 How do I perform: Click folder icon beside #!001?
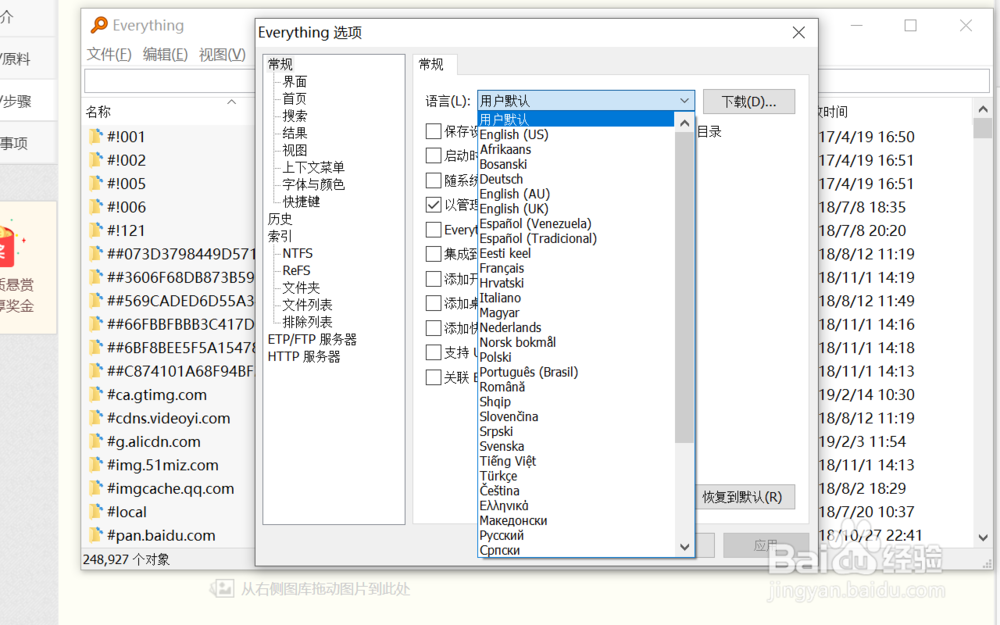[x=96, y=136]
